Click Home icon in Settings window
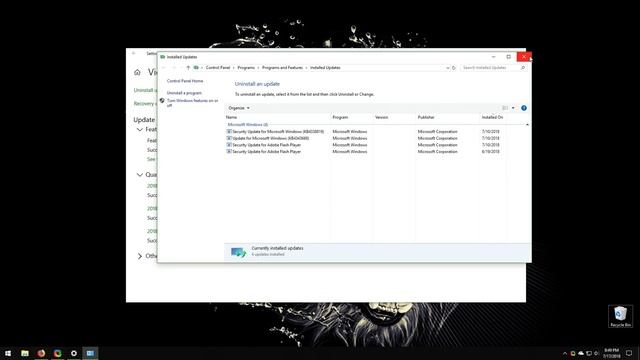The height and width of the screenshot is (360, 640). point(137,72)
